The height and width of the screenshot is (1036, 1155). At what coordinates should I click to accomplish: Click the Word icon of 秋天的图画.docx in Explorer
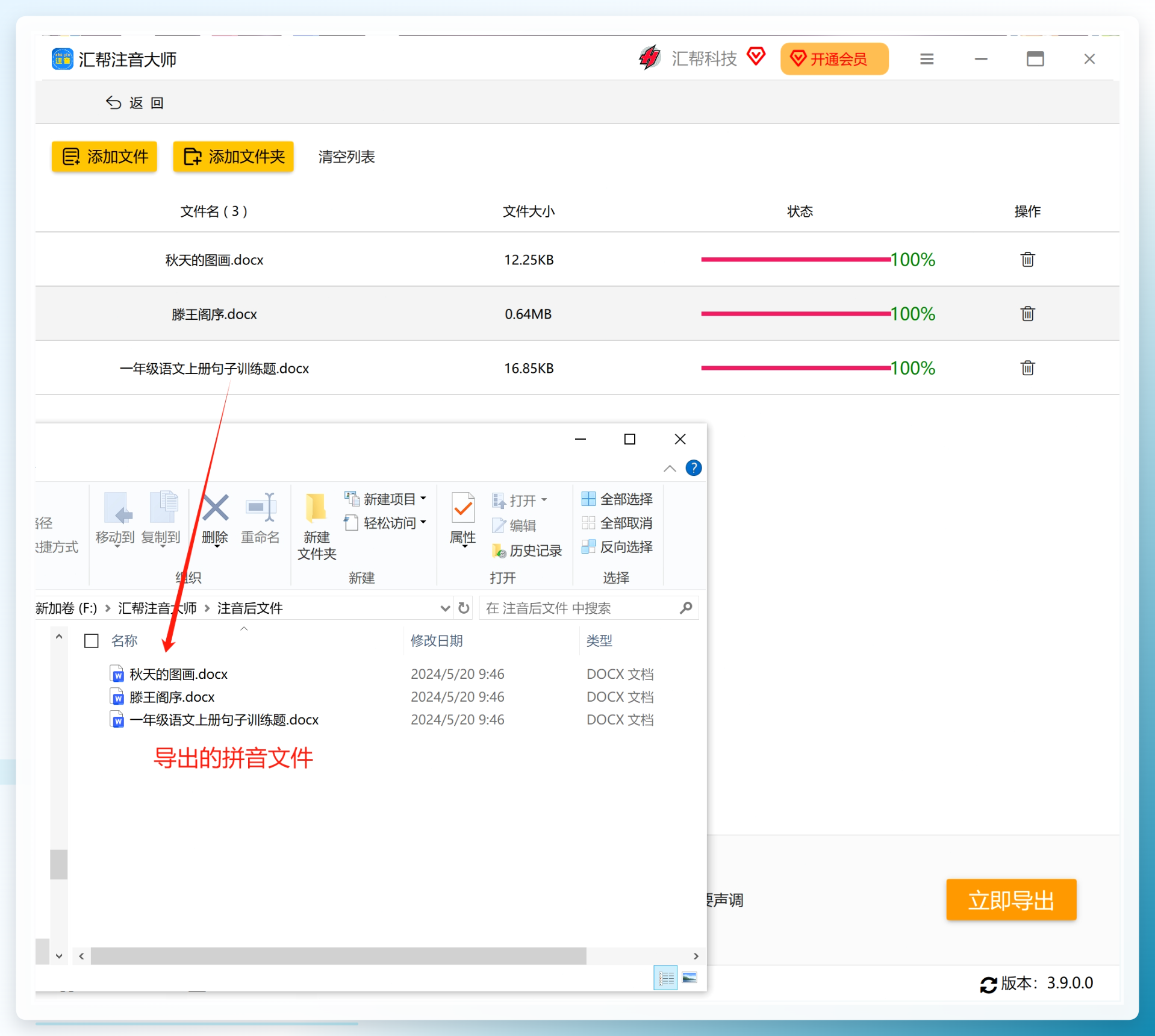(117, 674)
